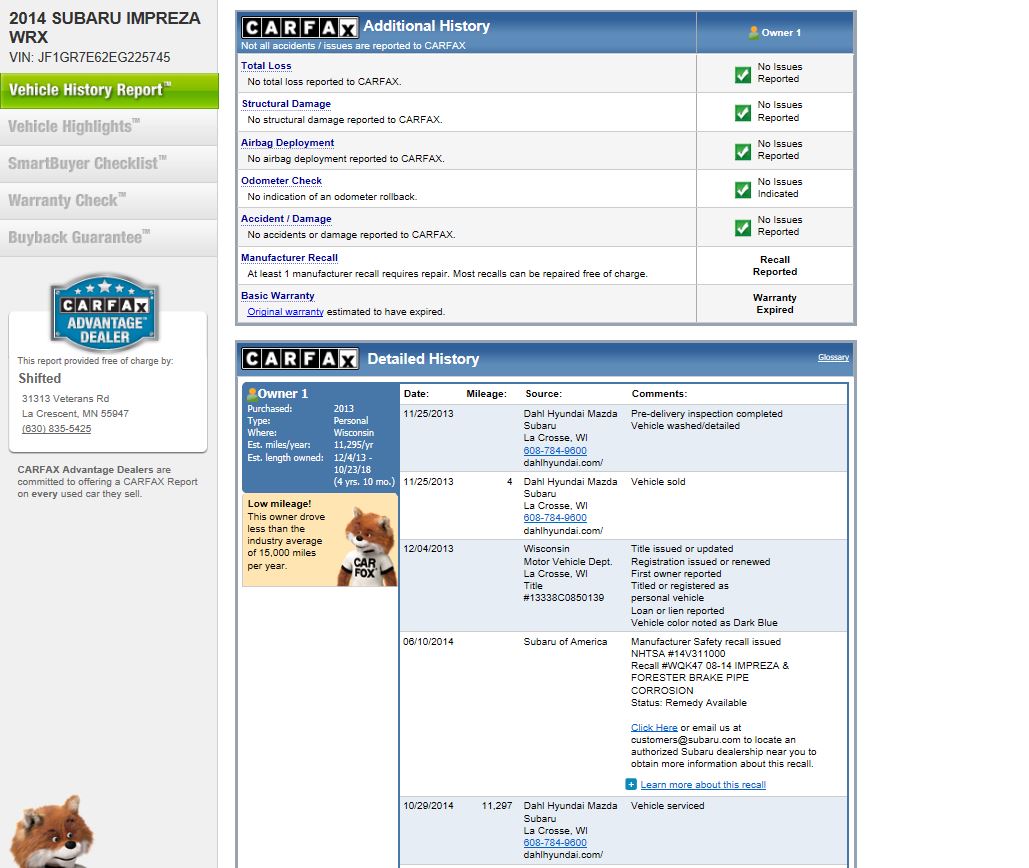Click the CARFAX logo beside Detailed History

[x=300, y=359]
